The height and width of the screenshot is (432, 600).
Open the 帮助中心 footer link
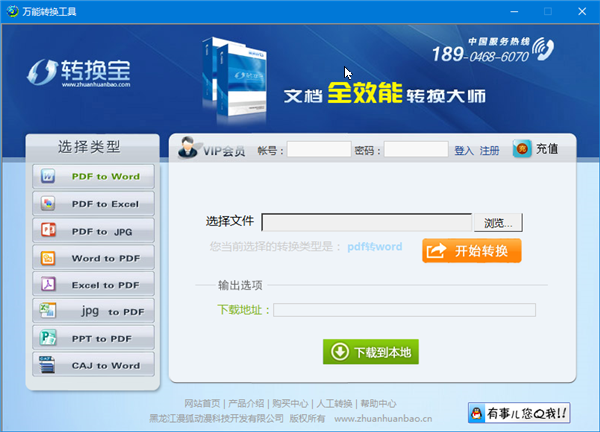(x=378, y=403)
